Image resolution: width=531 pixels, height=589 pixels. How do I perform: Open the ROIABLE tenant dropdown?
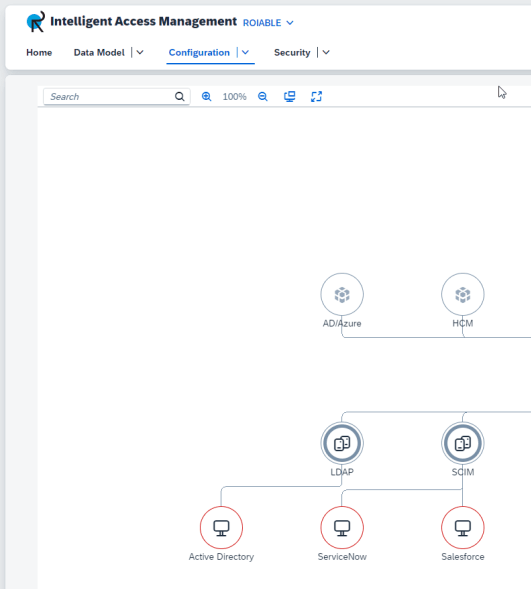[x=268, y=23]
